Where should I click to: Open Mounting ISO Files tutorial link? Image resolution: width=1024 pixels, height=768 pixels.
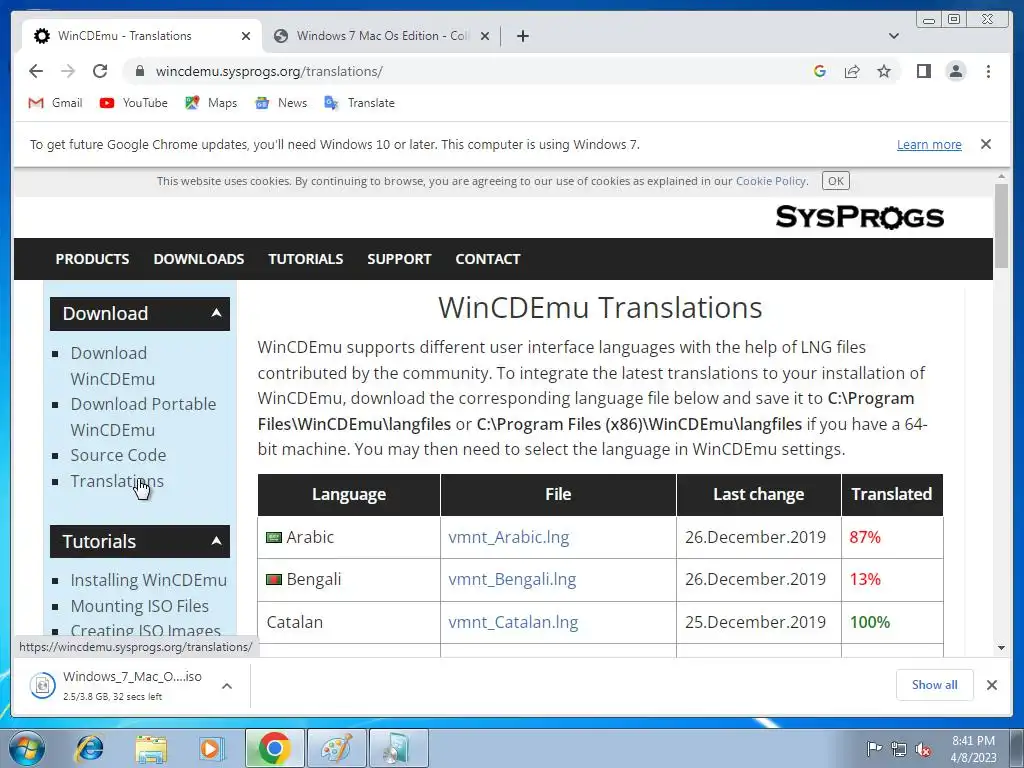click(140, 606)
